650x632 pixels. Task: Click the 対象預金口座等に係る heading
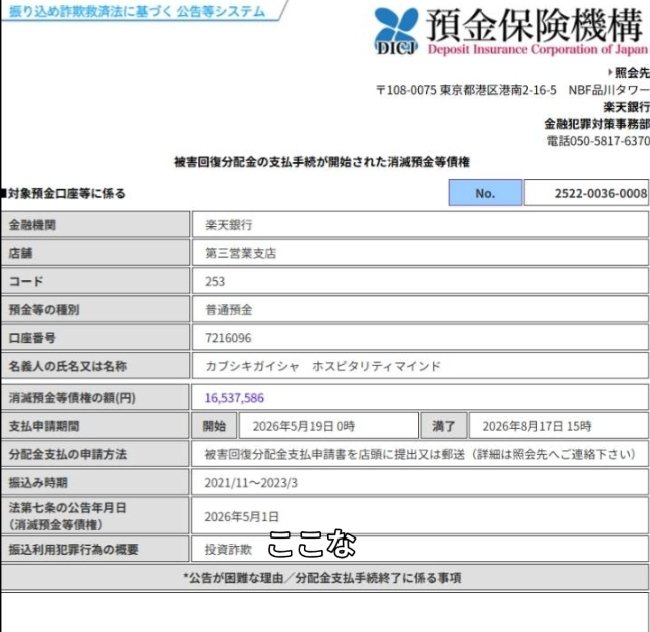point(63,194)
